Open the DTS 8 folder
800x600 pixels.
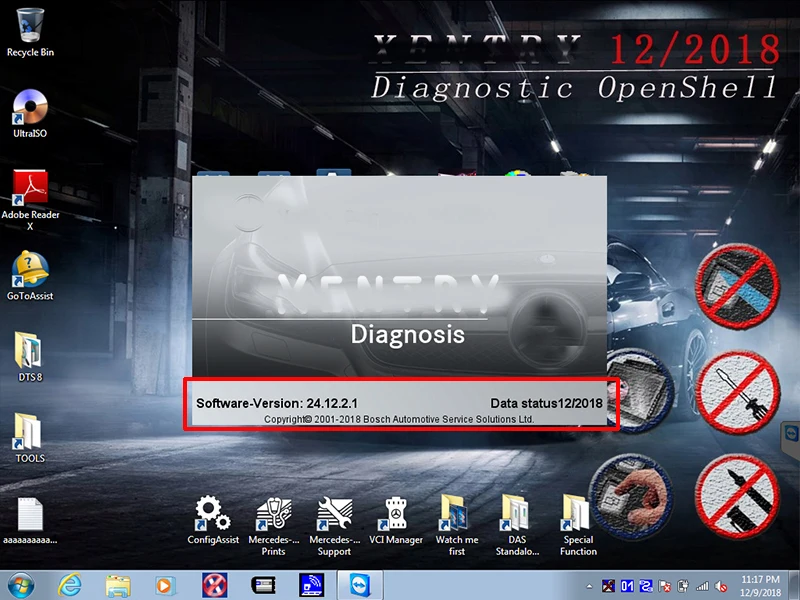coord(30,357)
